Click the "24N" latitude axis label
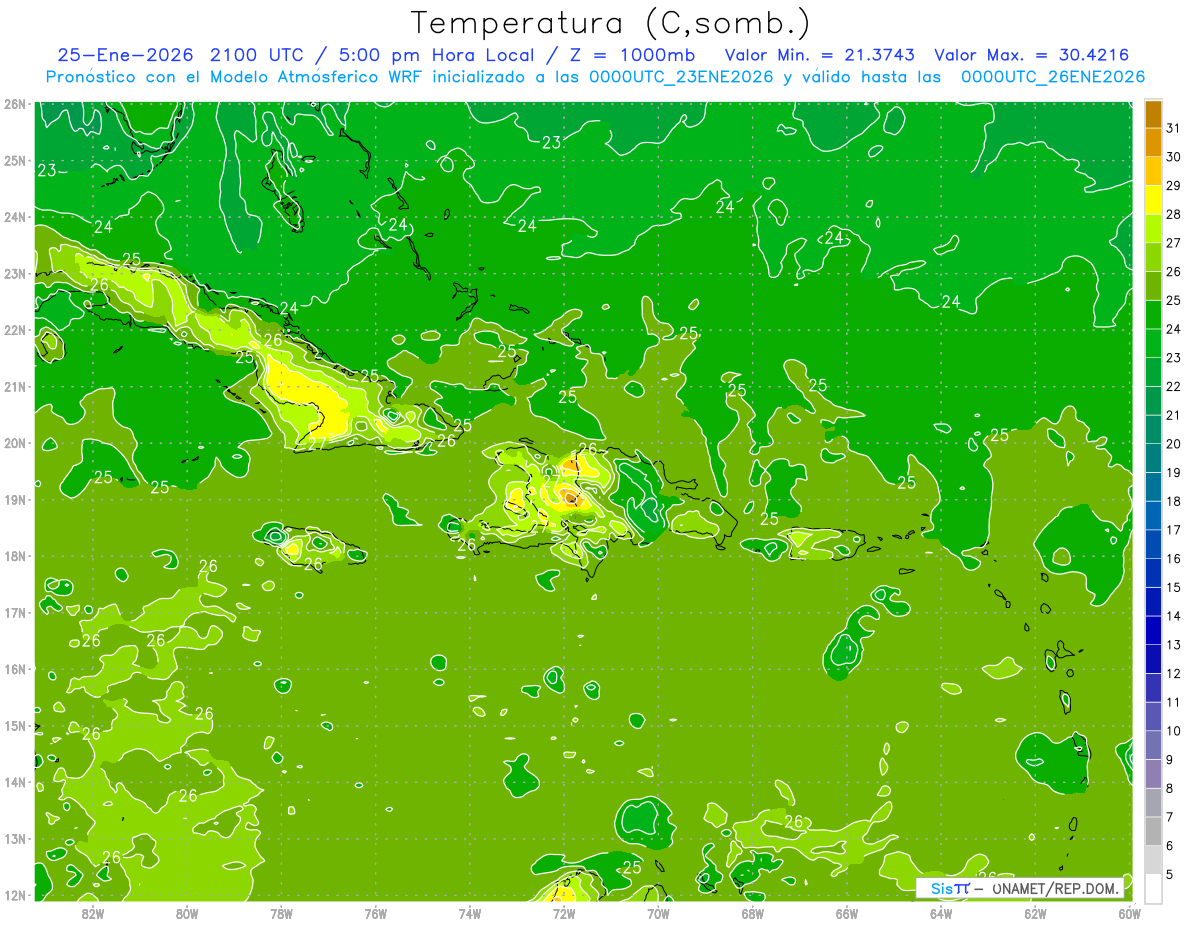 pyautogui.click(x=15, y=217)
